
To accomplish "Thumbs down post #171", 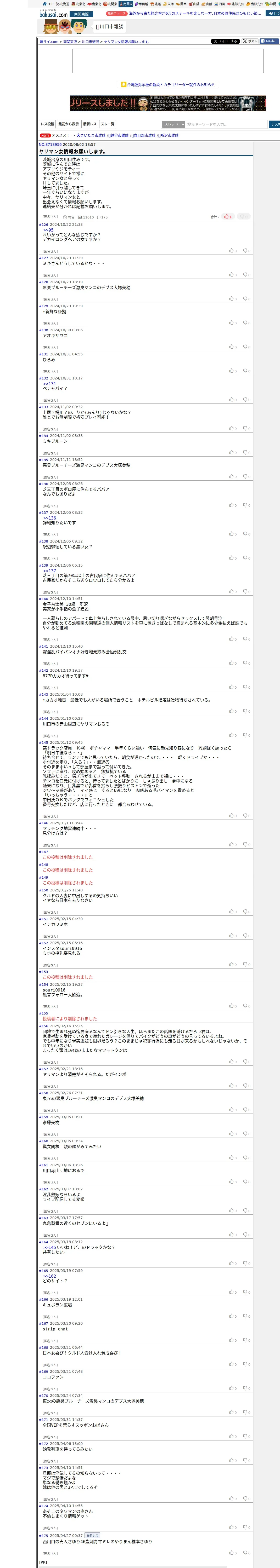I will click(x=247, y=1437).
